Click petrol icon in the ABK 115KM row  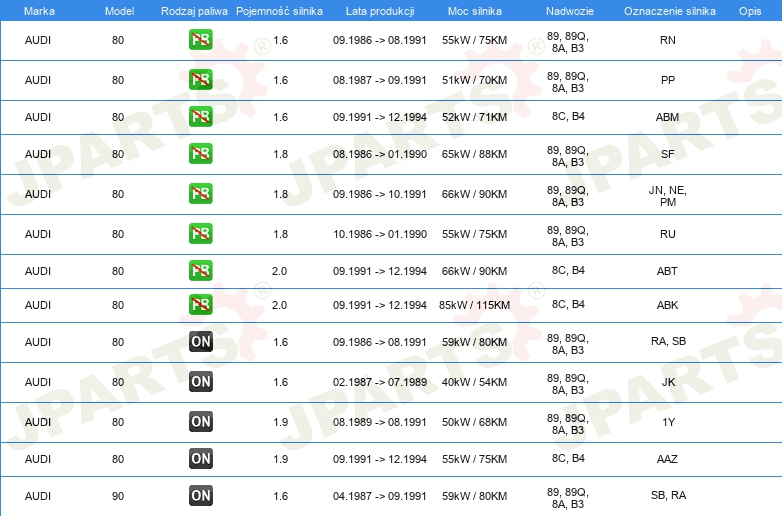tap(200, 305)
